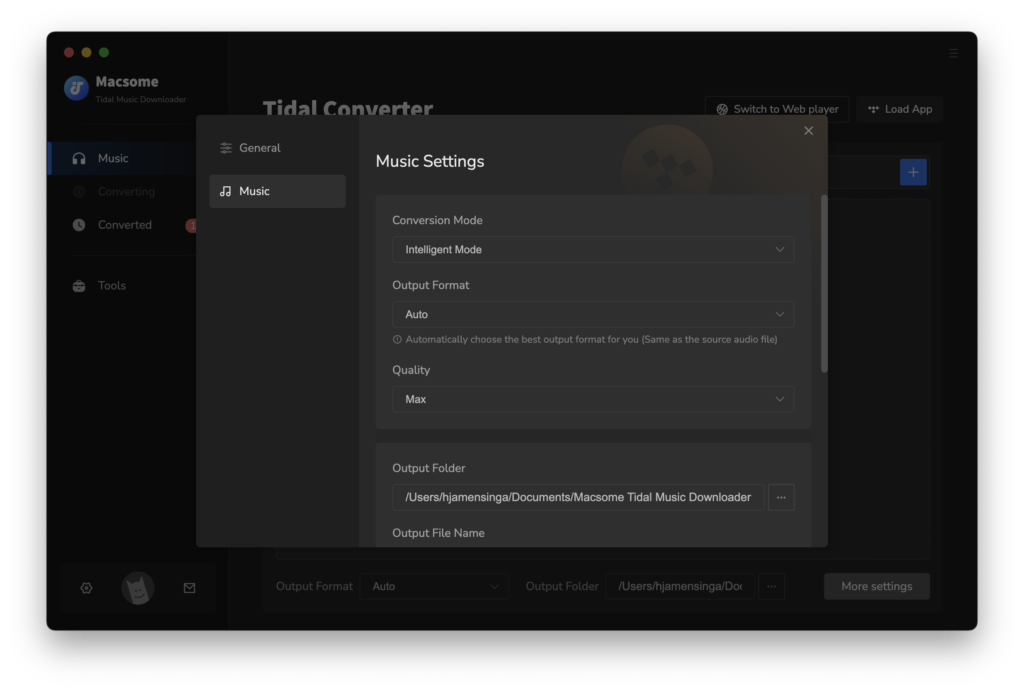Viewport: 1024px width, 692px height.
Task: Click the Load App button
Action: coord(900,109)
